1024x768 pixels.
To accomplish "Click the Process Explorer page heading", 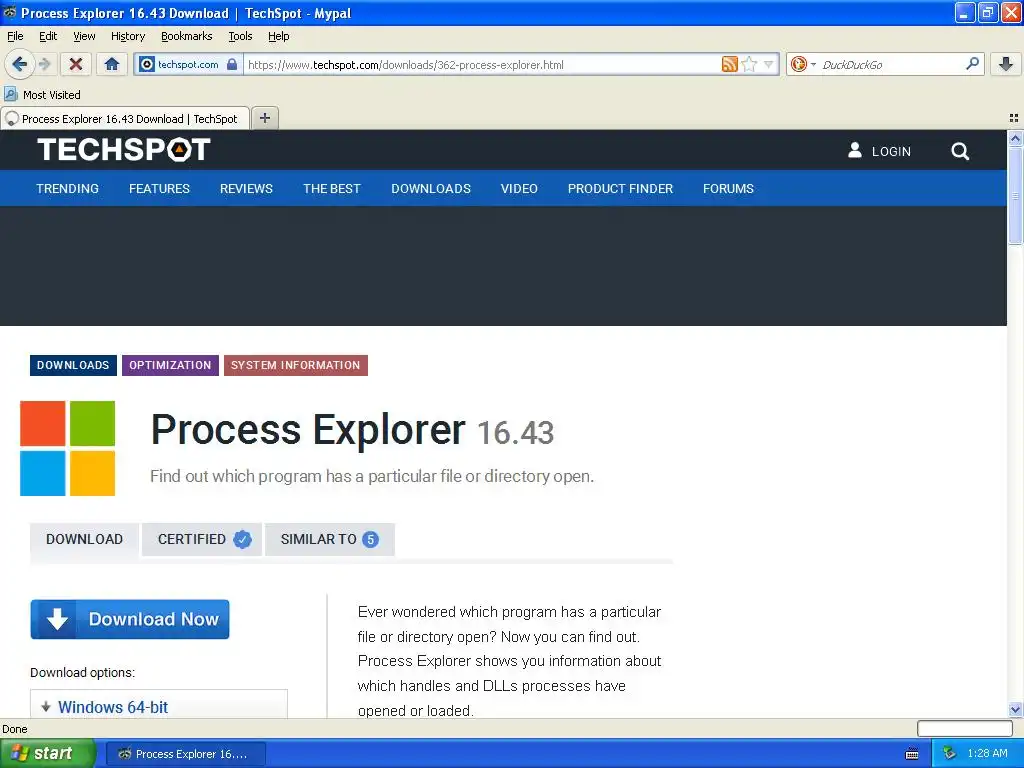I will click(308, 430).
